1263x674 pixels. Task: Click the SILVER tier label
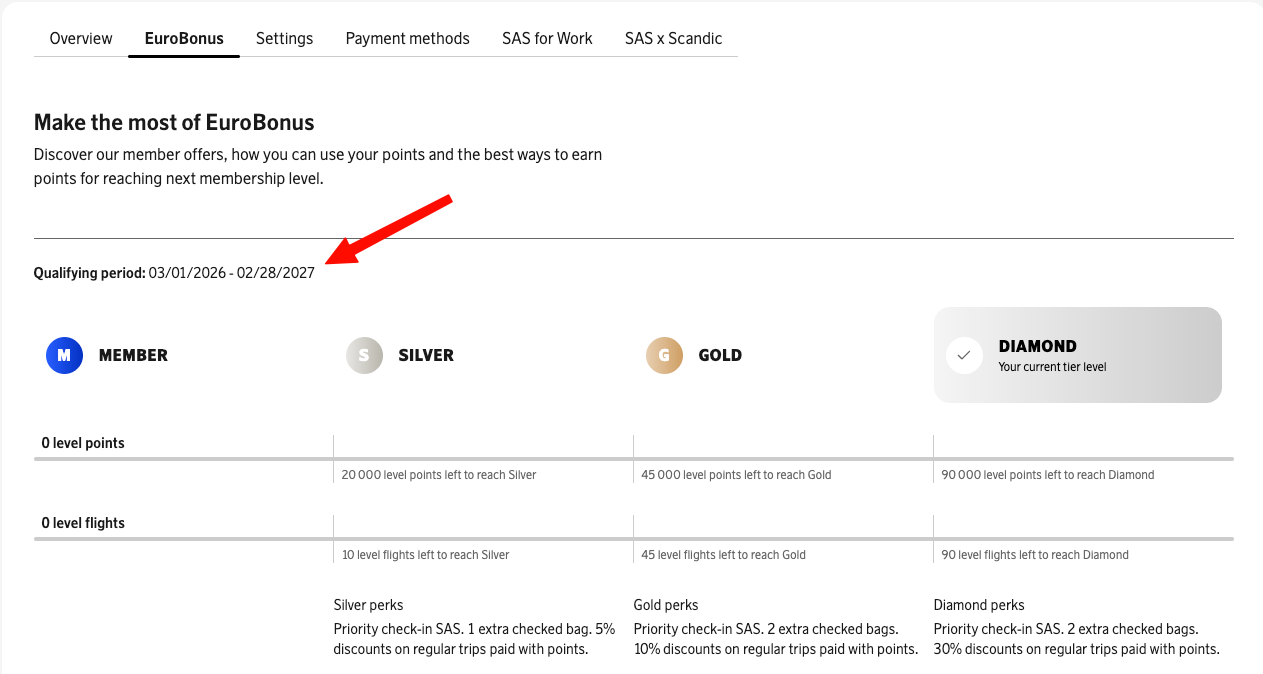426,355
